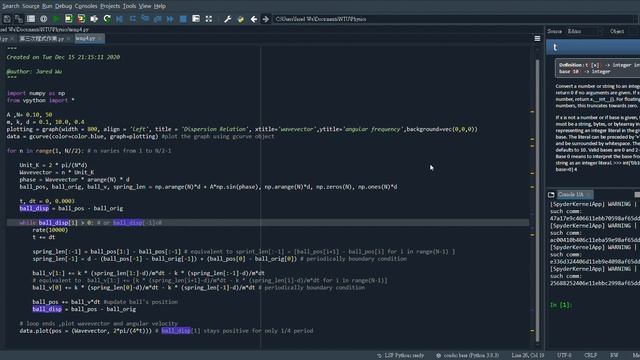The height and width of the screenshot is (360, 640).
Task: Start debugging with Debug file icon
Action: (x=120, y=19)
